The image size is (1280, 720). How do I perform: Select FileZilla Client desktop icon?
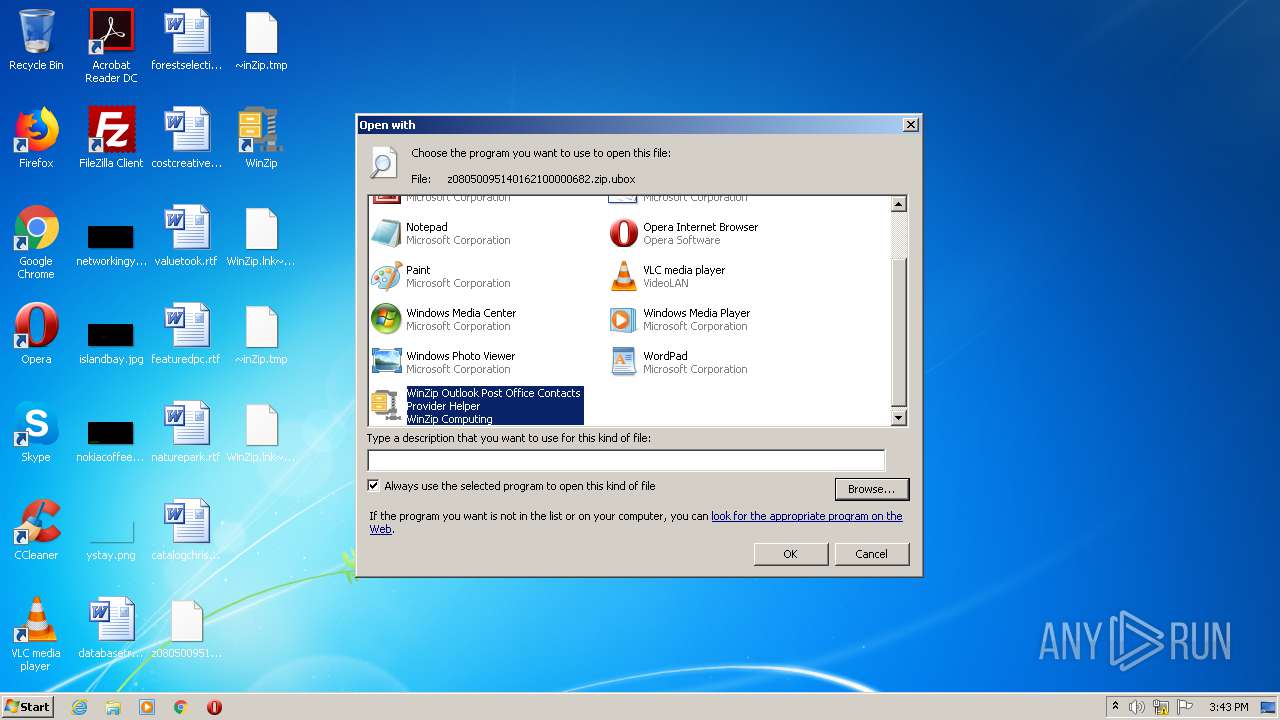(111, 138)
